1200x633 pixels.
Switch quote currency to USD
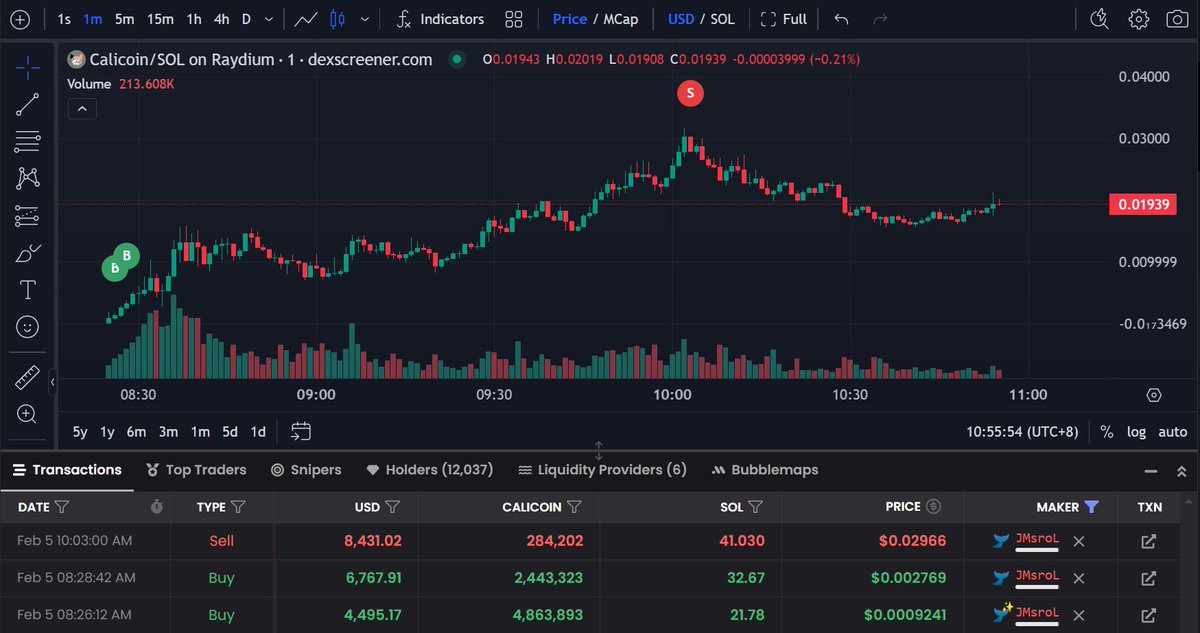(x=681, y=19)
